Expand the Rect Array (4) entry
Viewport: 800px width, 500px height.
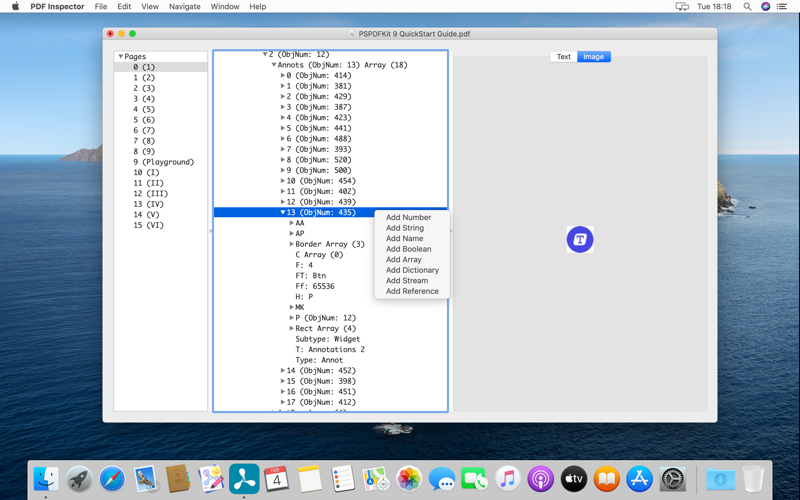[291, 329]
